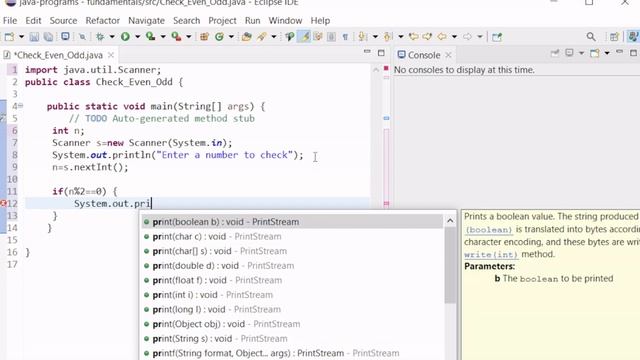The height and width of the screenshot is (360, 640).
Task: Click the Pin Editor icon
Action: coord(497,37)
